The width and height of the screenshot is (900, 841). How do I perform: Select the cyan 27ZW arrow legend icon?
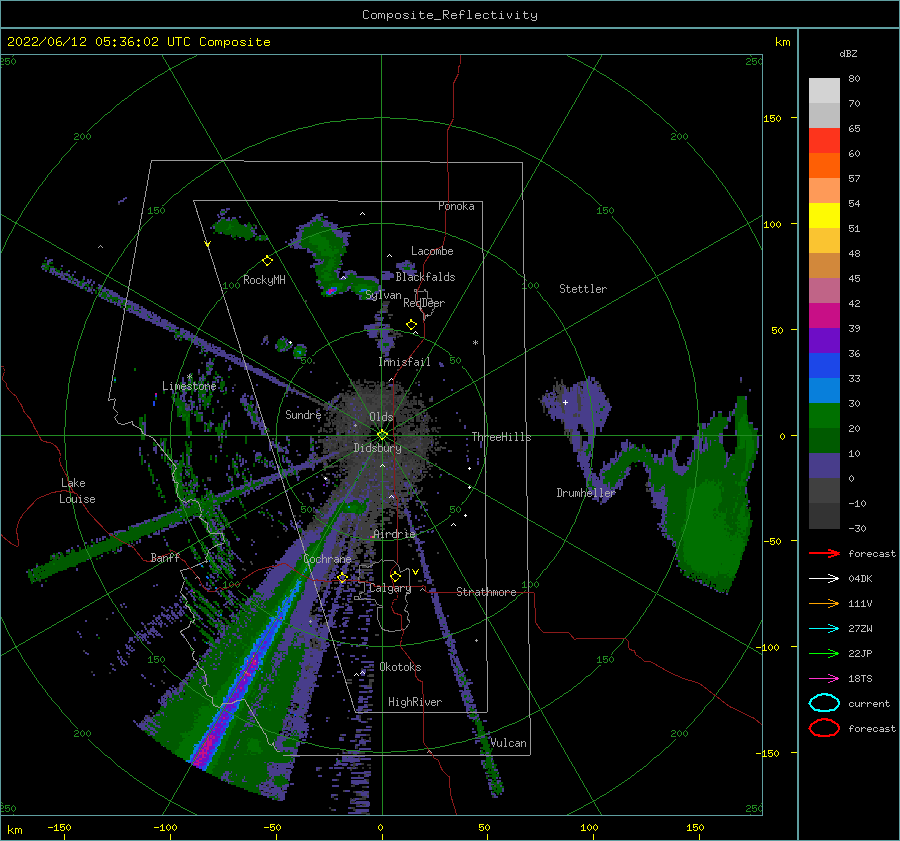(824, 629)
